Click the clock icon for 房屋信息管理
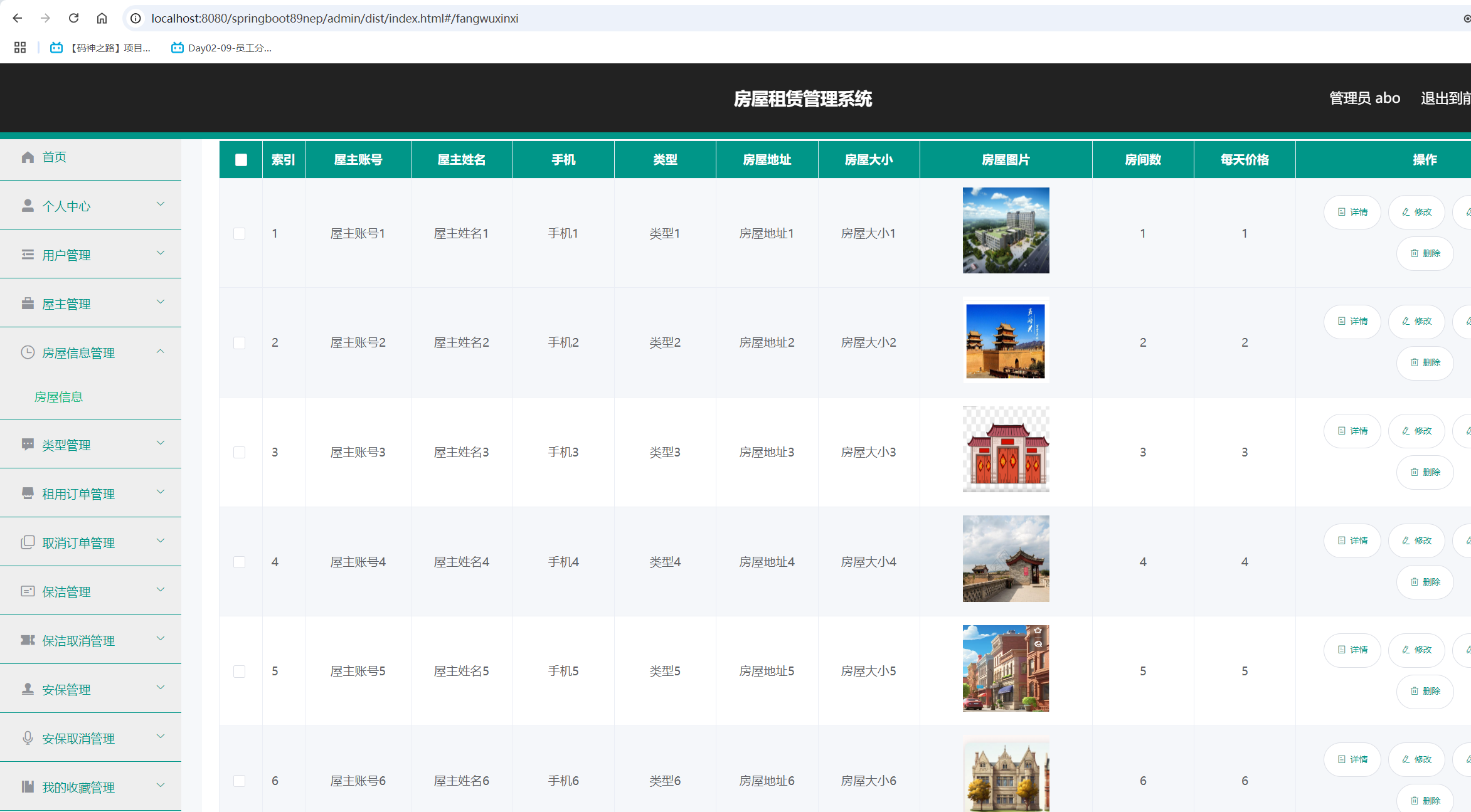The width and height of the screenshot is (1471, 812). 28,352
